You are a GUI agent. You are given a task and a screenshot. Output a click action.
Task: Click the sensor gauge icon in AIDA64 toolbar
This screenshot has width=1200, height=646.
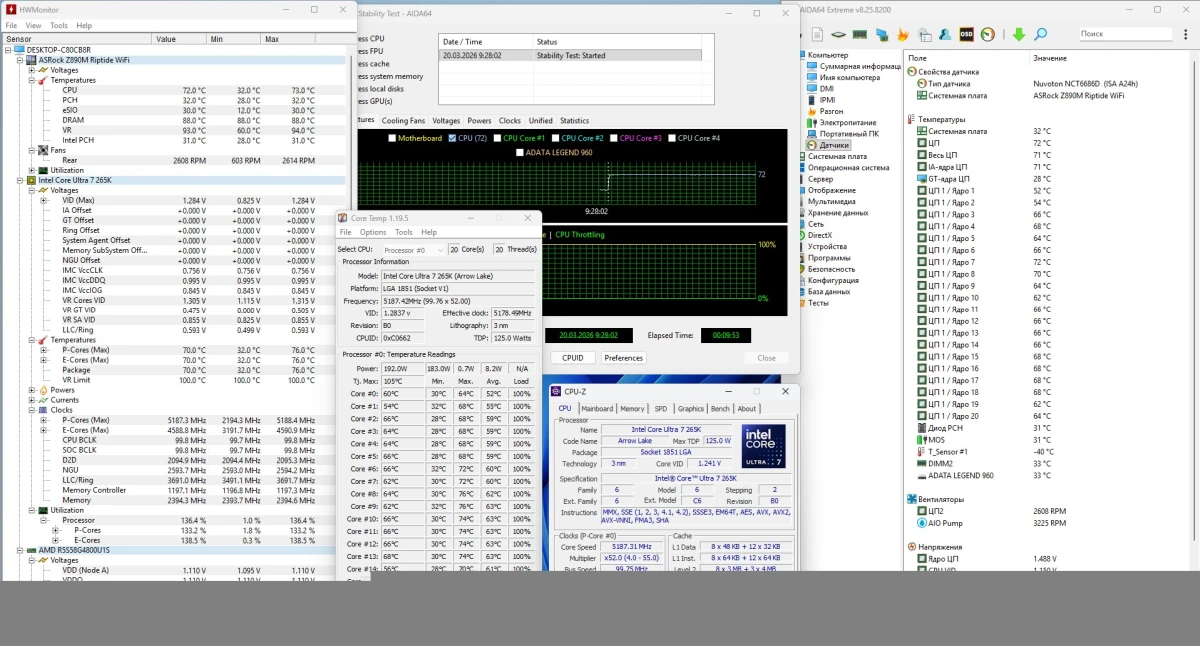coord(987,34)
